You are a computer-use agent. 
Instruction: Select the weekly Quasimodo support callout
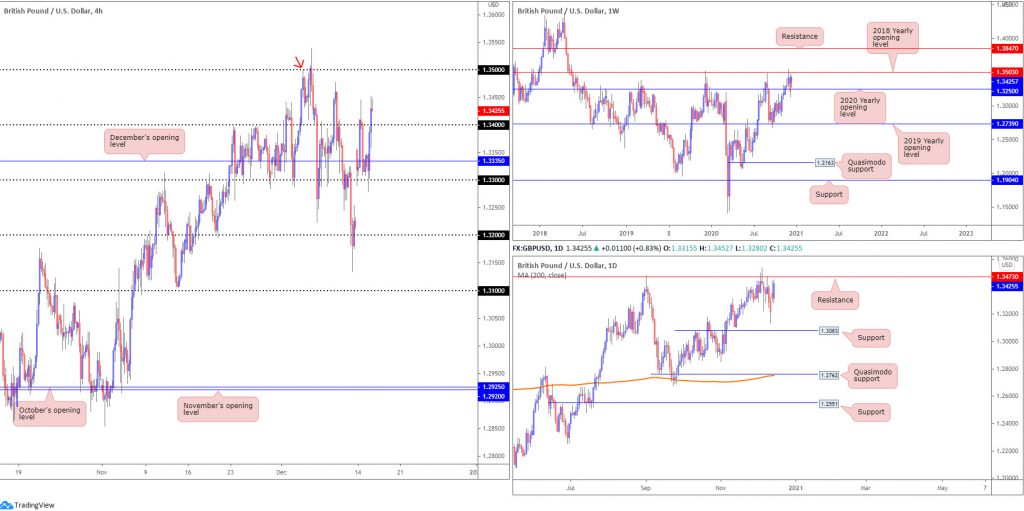point(866,166)
